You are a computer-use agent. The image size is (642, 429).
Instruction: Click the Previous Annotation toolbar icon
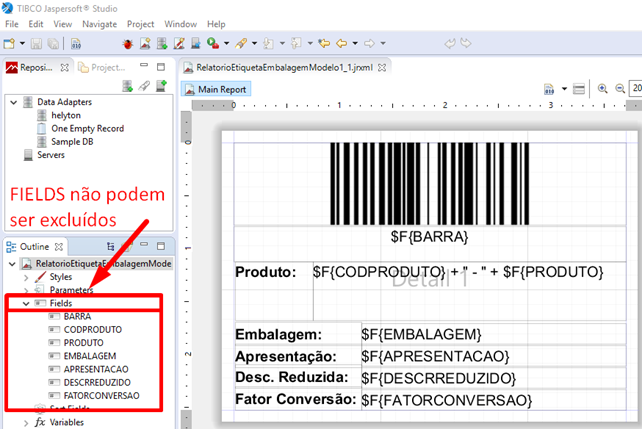click(296, 43)
